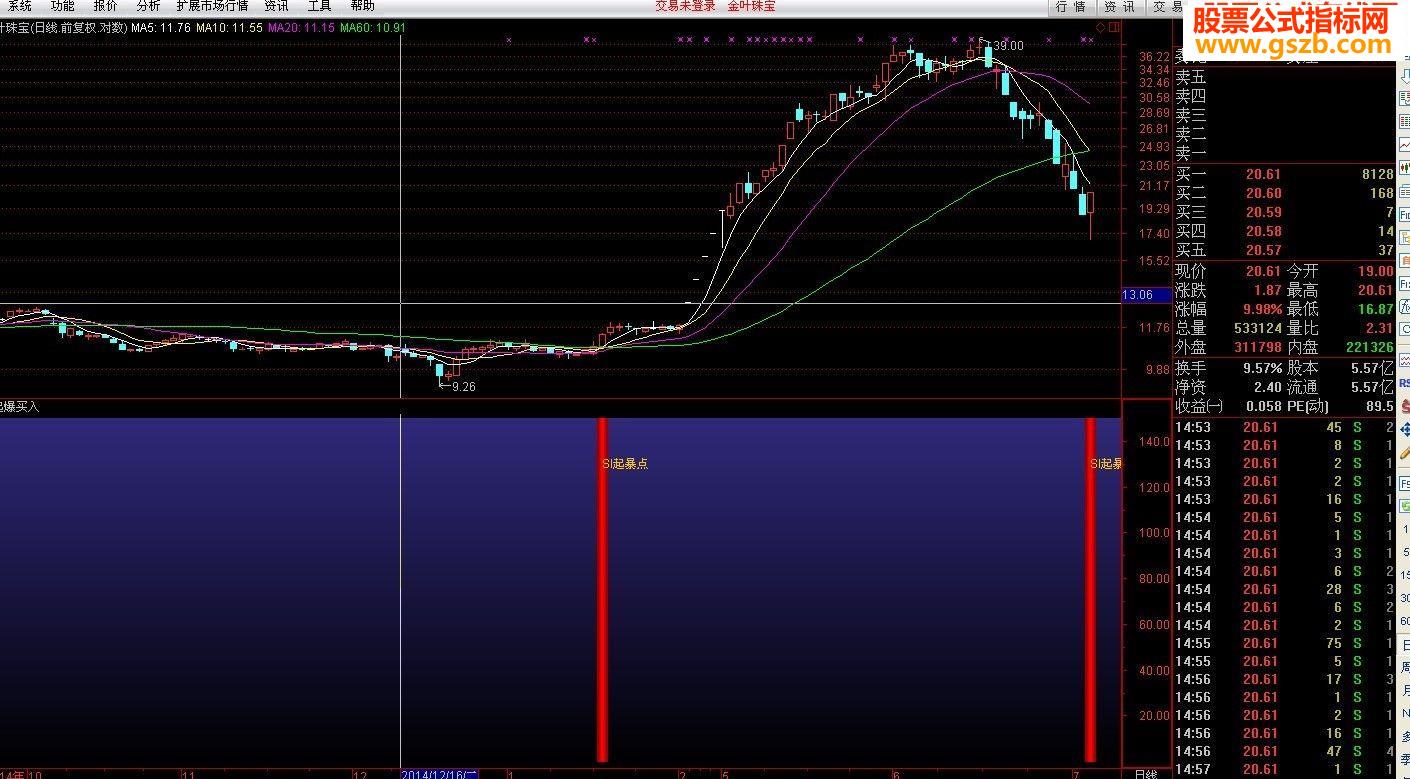Select the 买一 bid row at 20.61
This screenshot has width=1410, height=779.
(1284, 174)
